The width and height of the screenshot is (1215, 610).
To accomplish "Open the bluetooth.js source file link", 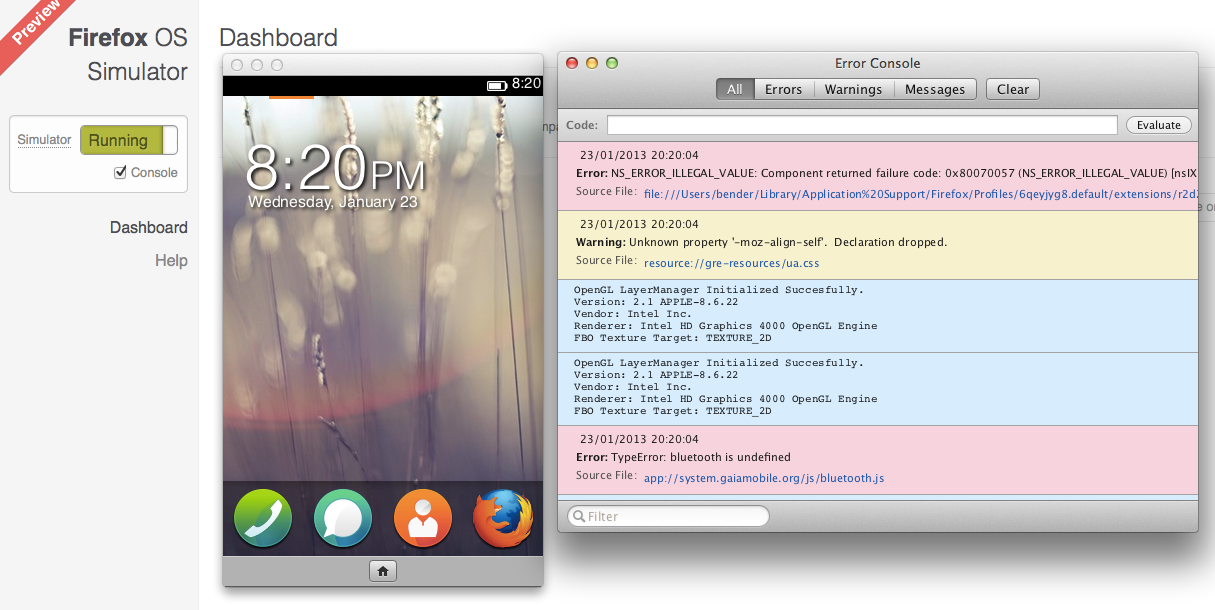I will 764,478.
